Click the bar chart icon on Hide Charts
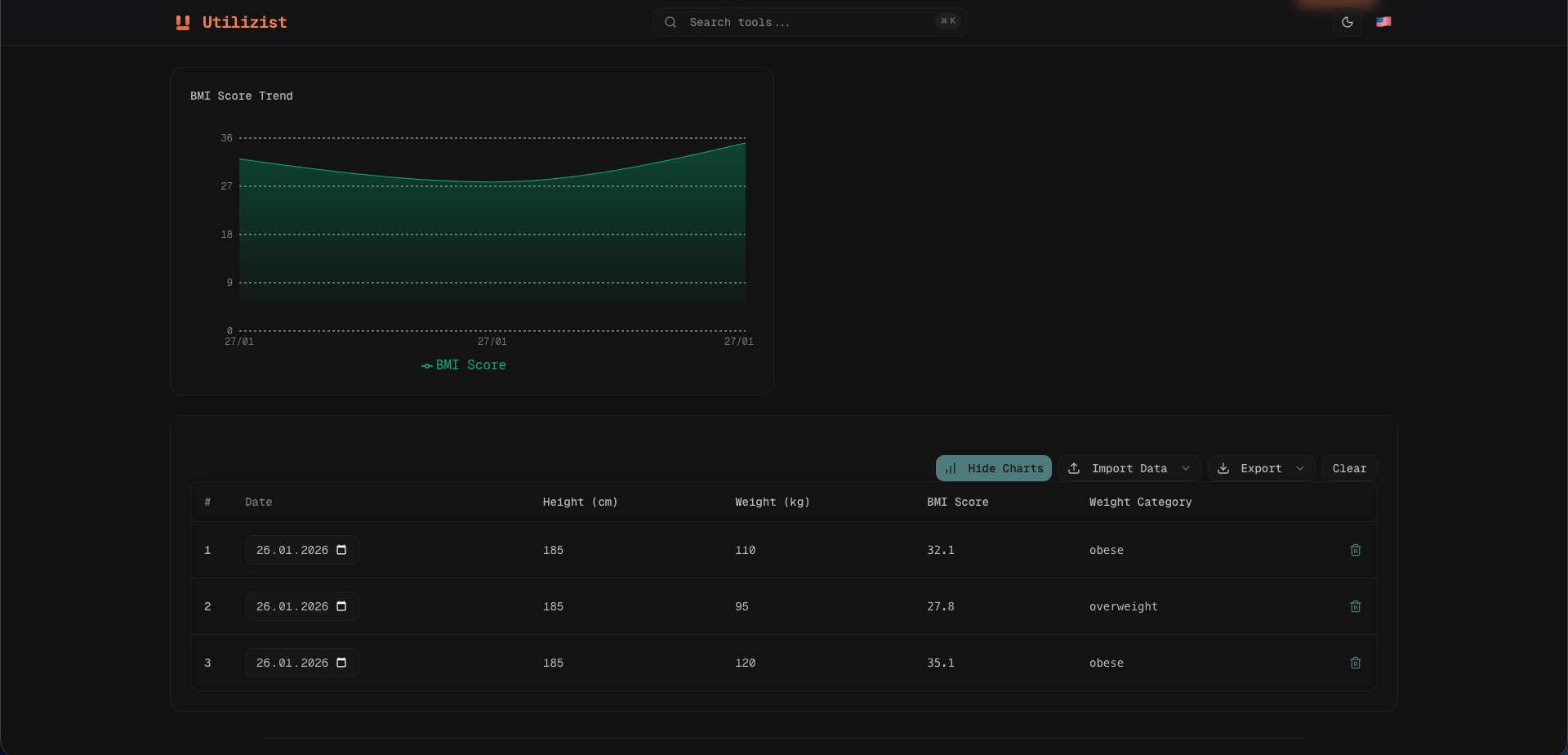This screenshot has width=1568, height=755. [951, 468]
